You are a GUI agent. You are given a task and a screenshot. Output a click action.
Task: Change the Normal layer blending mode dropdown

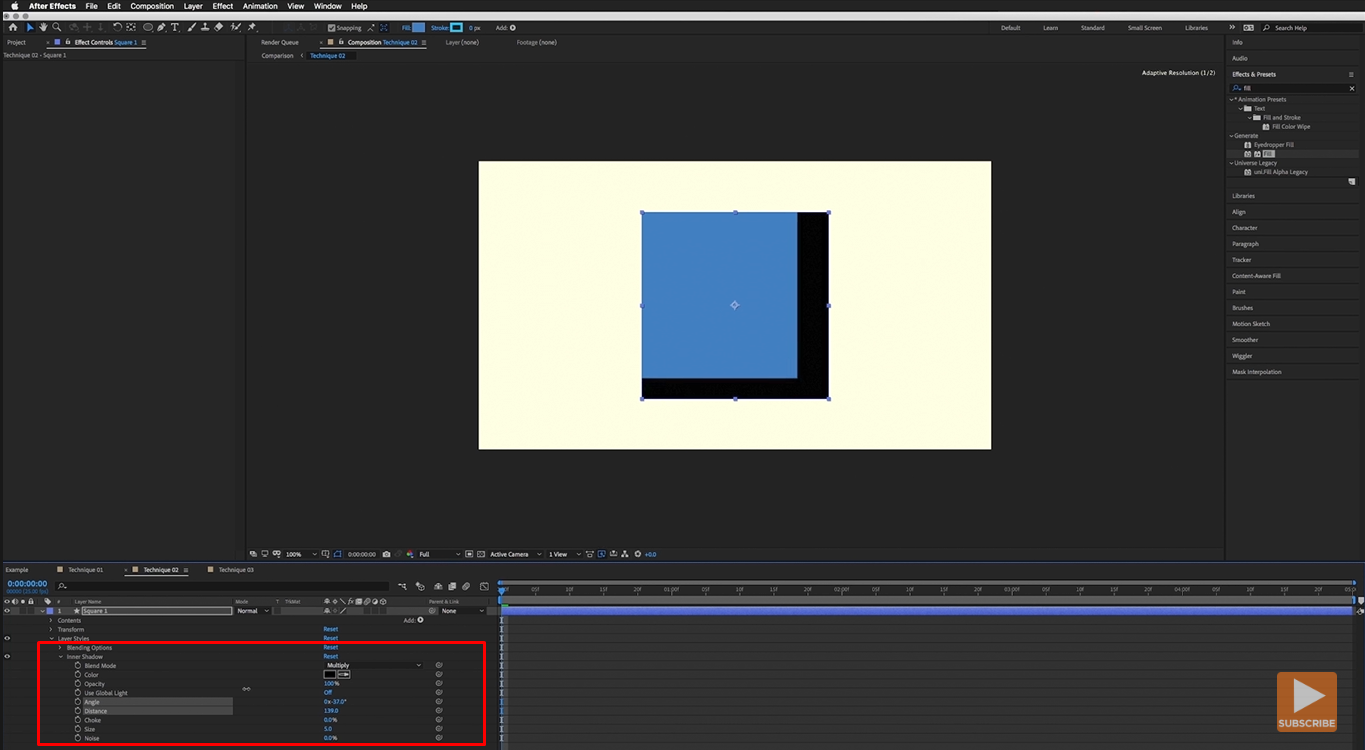pyautogui.click(x=253, y=611)
